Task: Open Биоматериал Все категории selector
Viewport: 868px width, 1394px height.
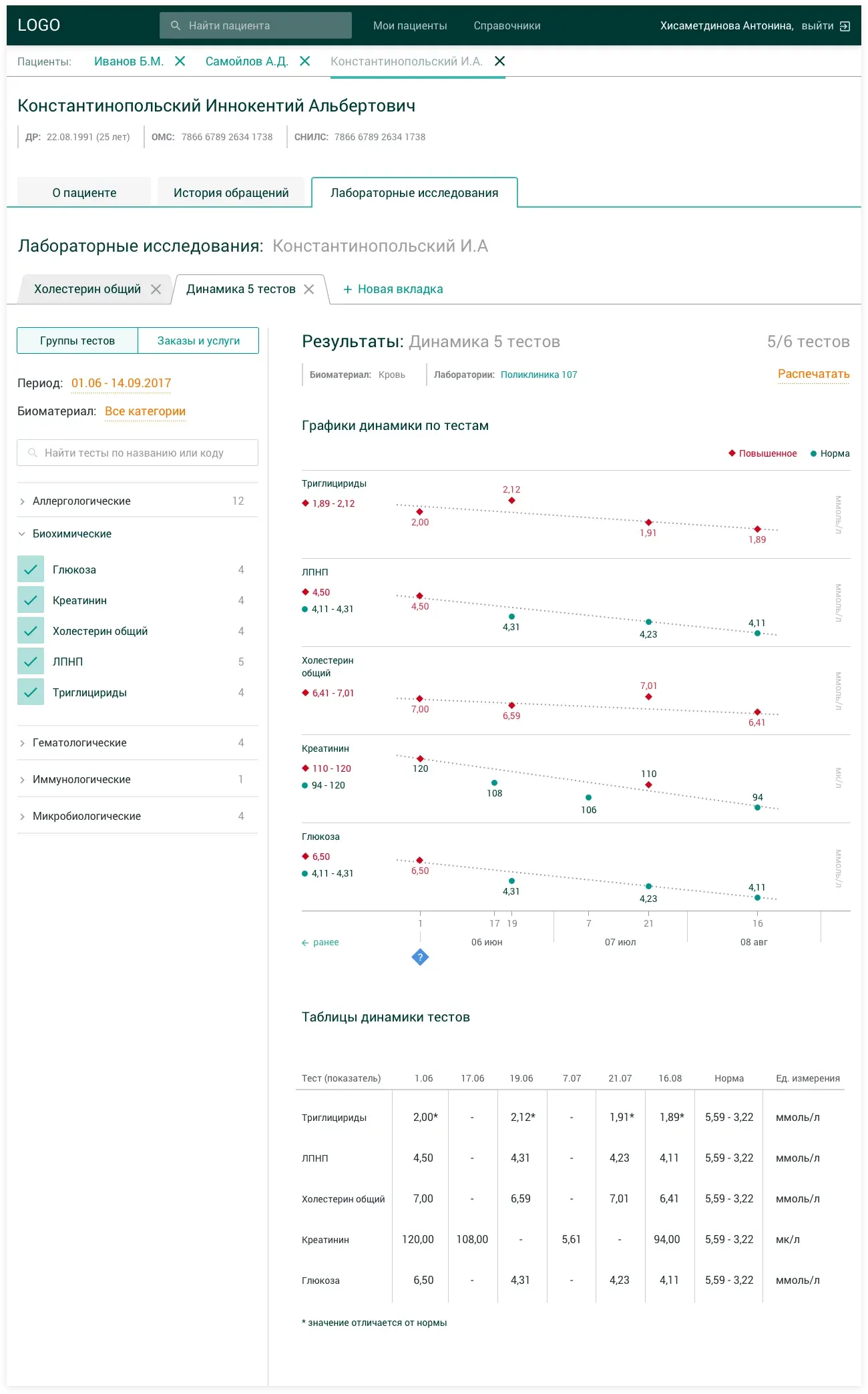Action: coord(145,411)
